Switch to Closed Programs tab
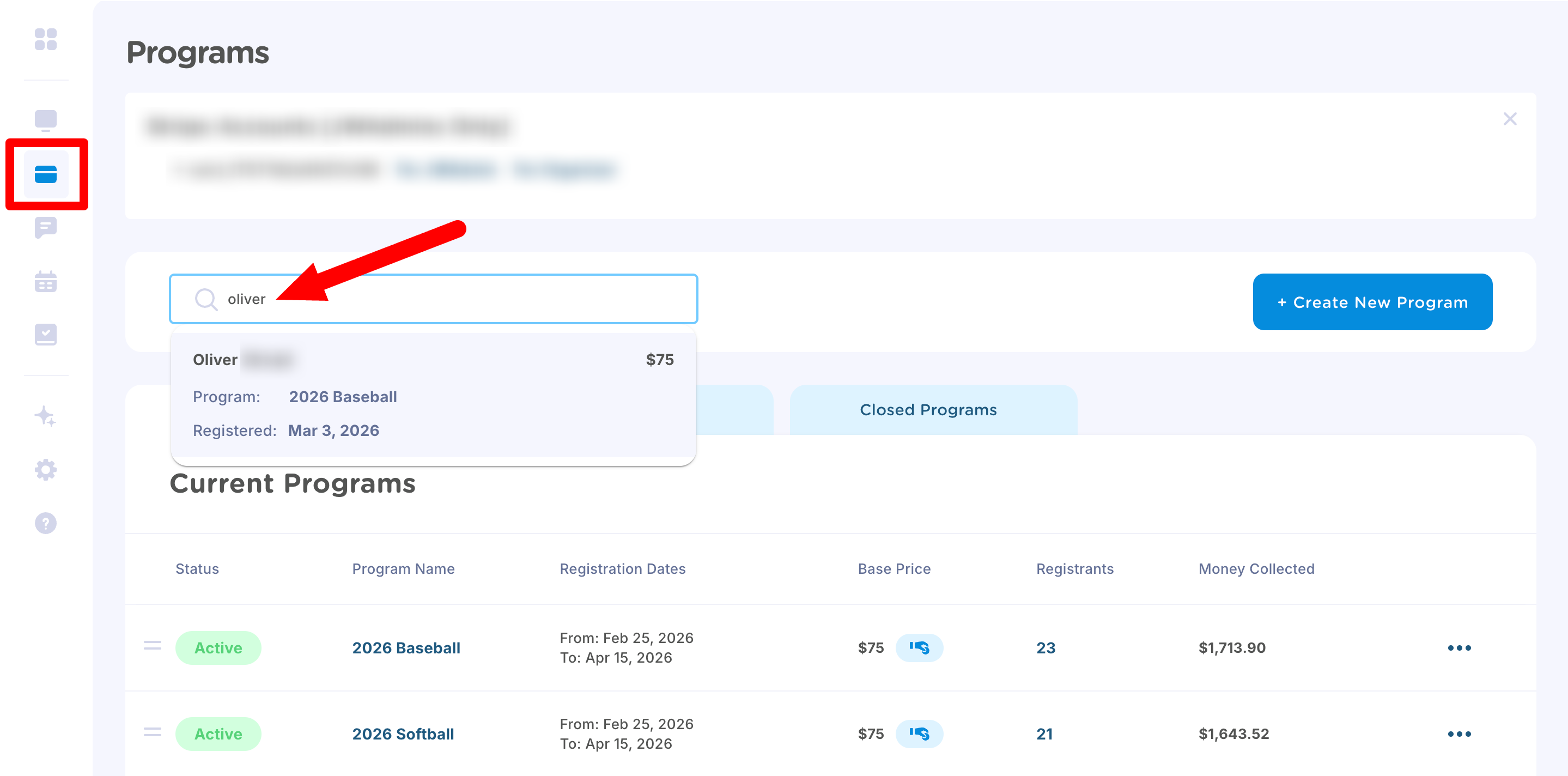This screenshot has width=1568, height=776. click(928, 410)
